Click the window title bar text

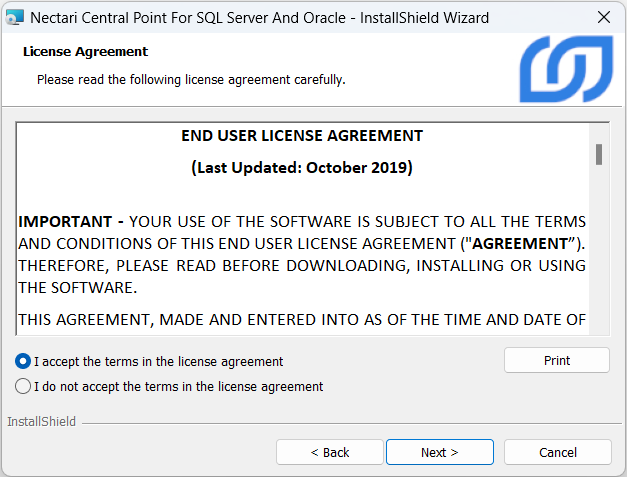click(260, 17)
